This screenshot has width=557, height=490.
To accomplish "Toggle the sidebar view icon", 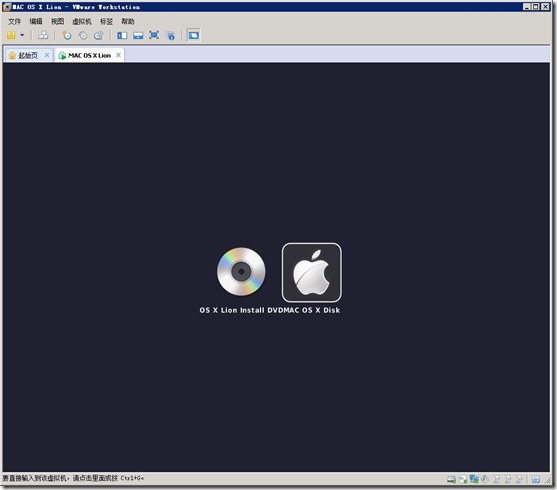I will tap(122, 35).
